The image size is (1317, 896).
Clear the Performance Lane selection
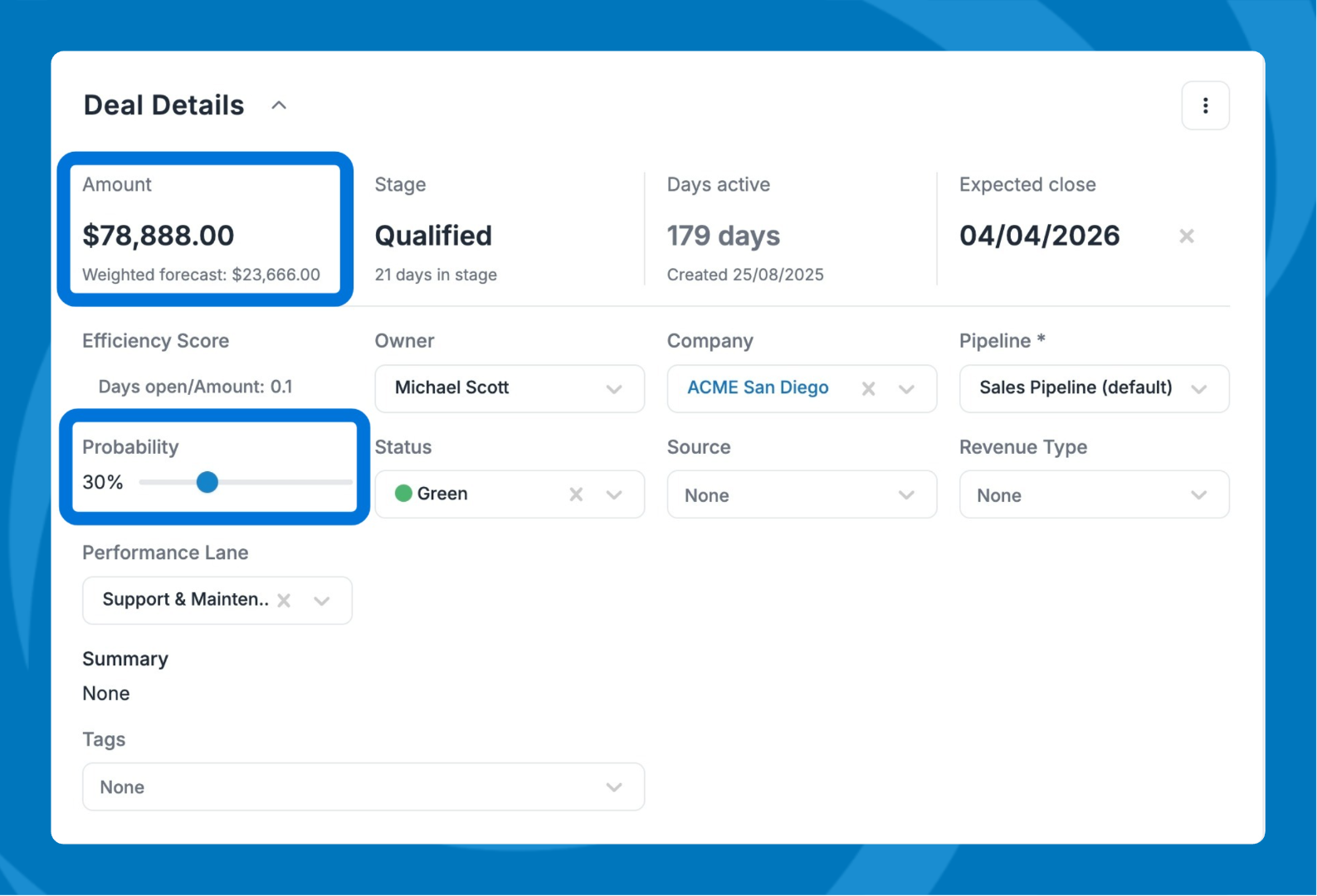pos(284,601)
